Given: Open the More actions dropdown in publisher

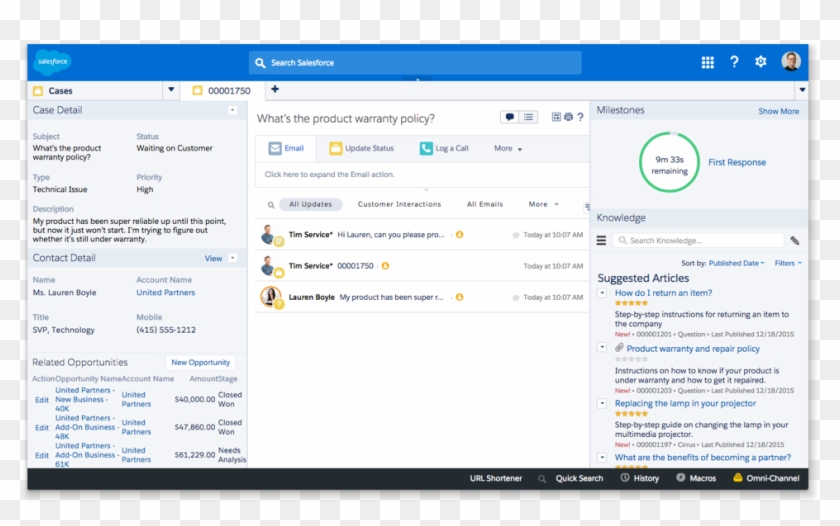Looking at the screenshot, I should [x=508, y=148].
